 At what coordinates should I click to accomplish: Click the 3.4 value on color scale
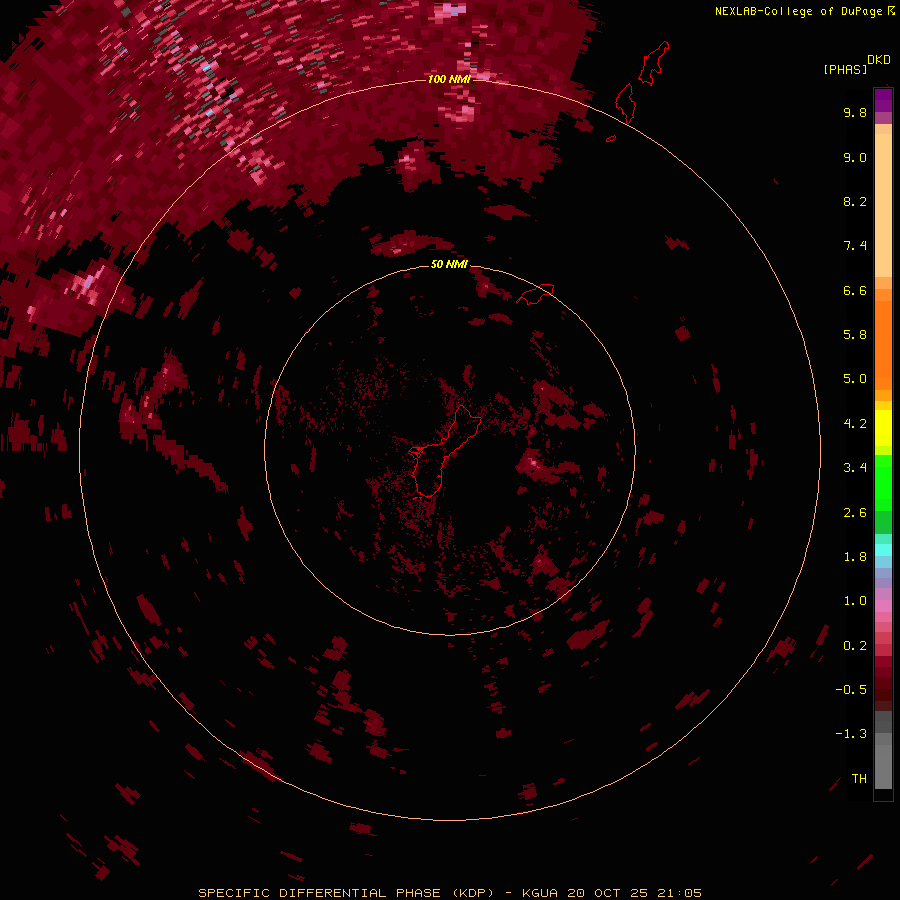point(855,468)
